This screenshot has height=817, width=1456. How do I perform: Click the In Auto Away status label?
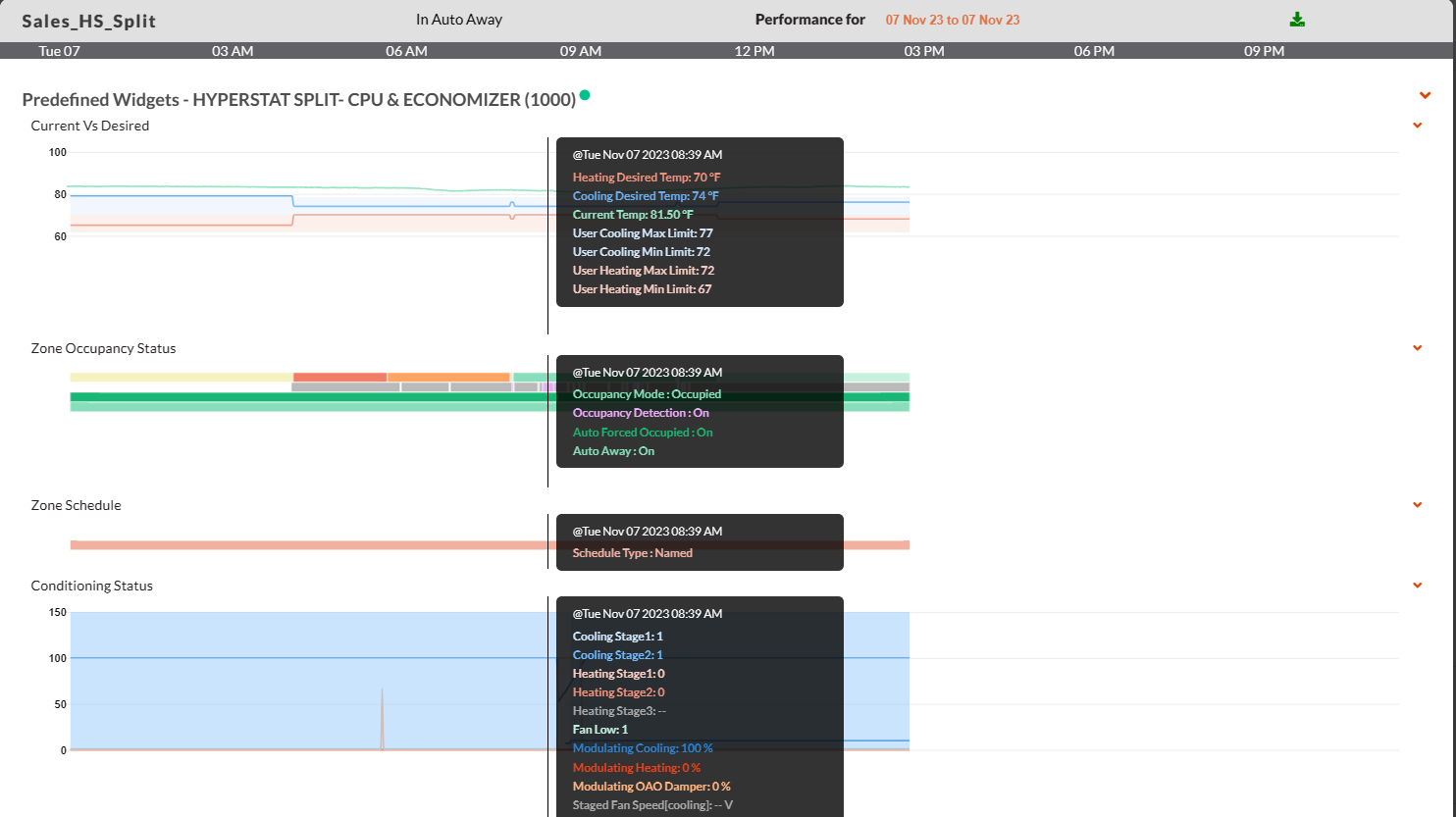pos(458,17)
